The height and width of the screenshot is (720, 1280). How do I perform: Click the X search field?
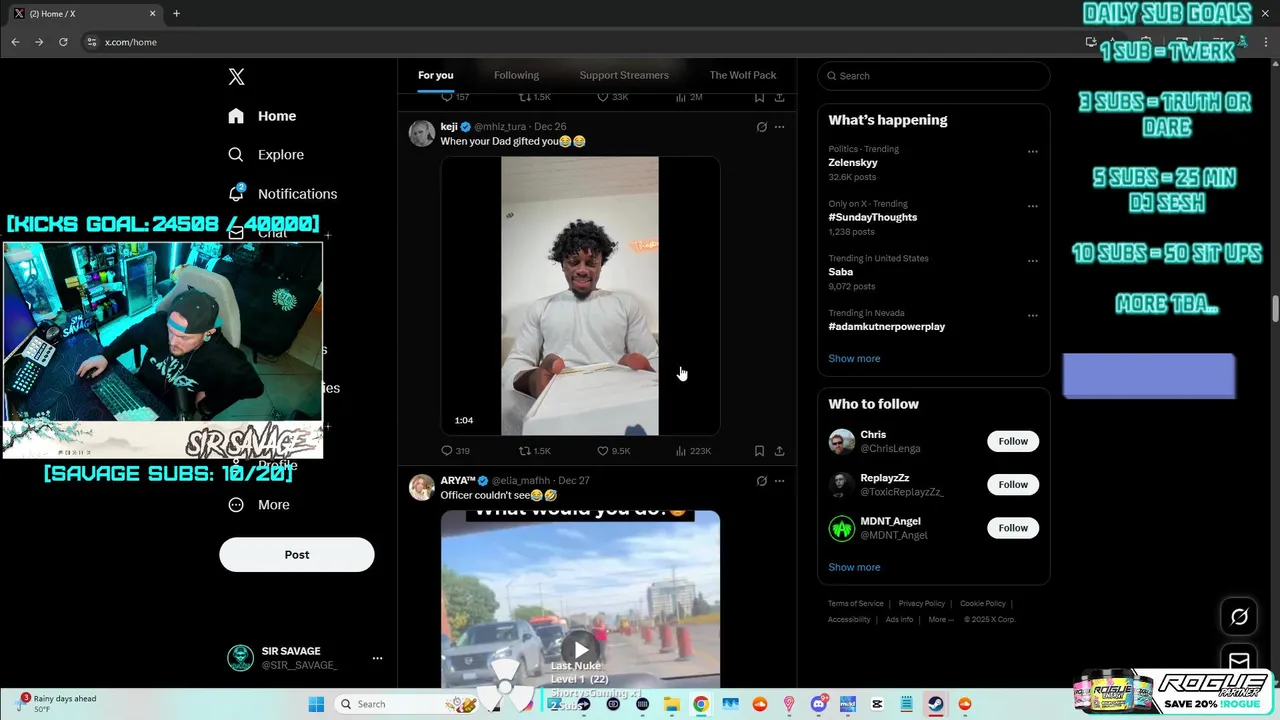pos(934,76)
